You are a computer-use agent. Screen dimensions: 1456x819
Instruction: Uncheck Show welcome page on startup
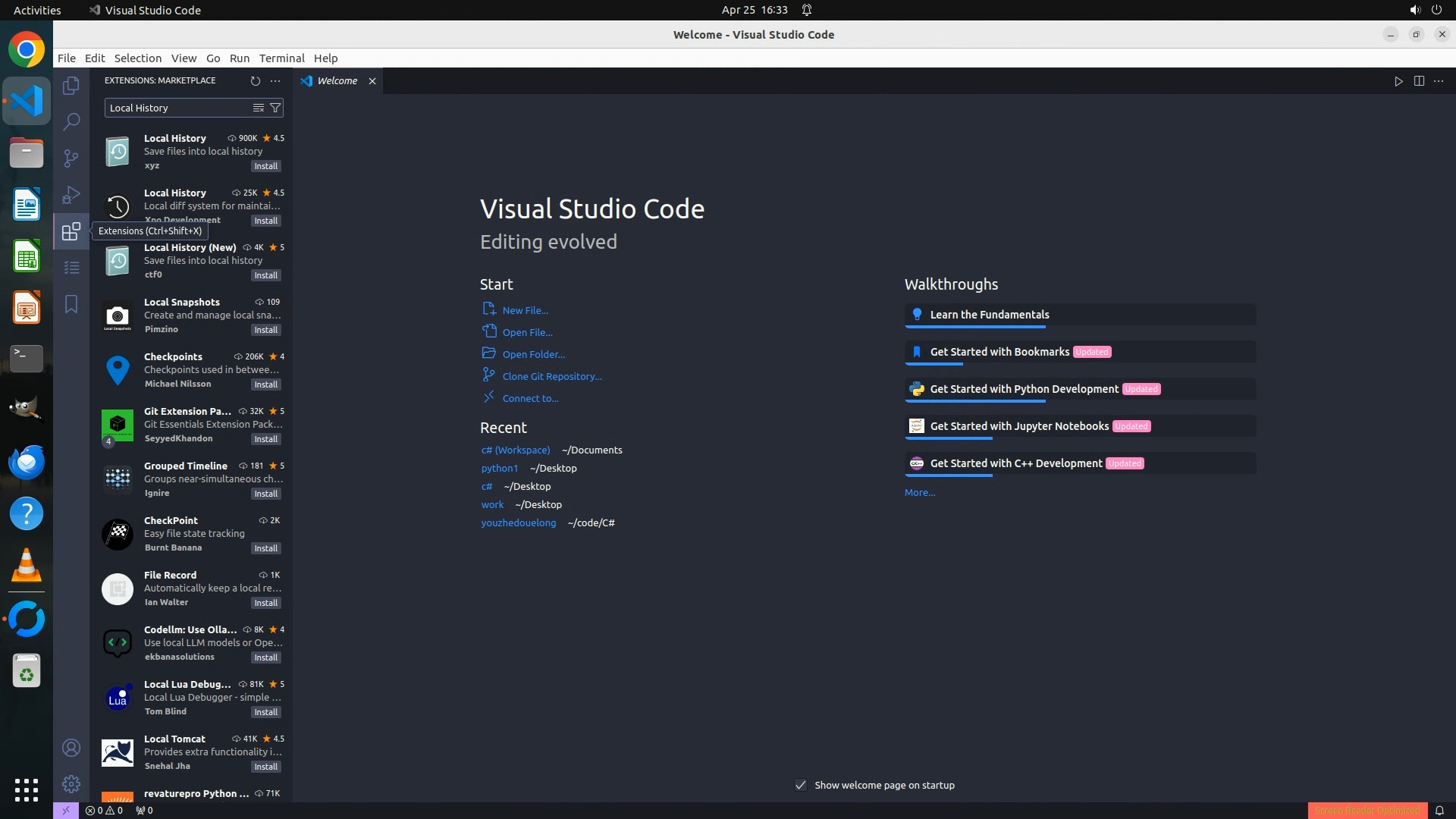(801, 785)
